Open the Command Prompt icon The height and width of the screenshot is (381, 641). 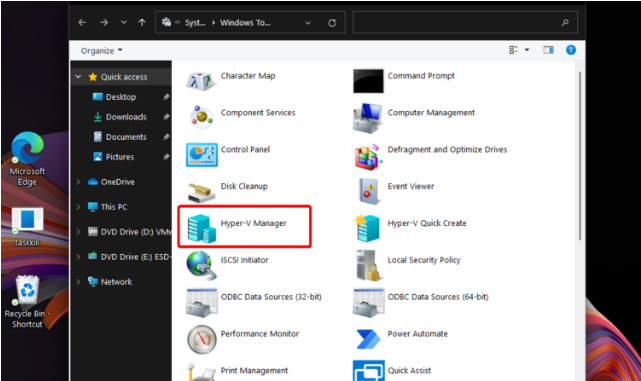pyautogui.click(x=368, y=81)
